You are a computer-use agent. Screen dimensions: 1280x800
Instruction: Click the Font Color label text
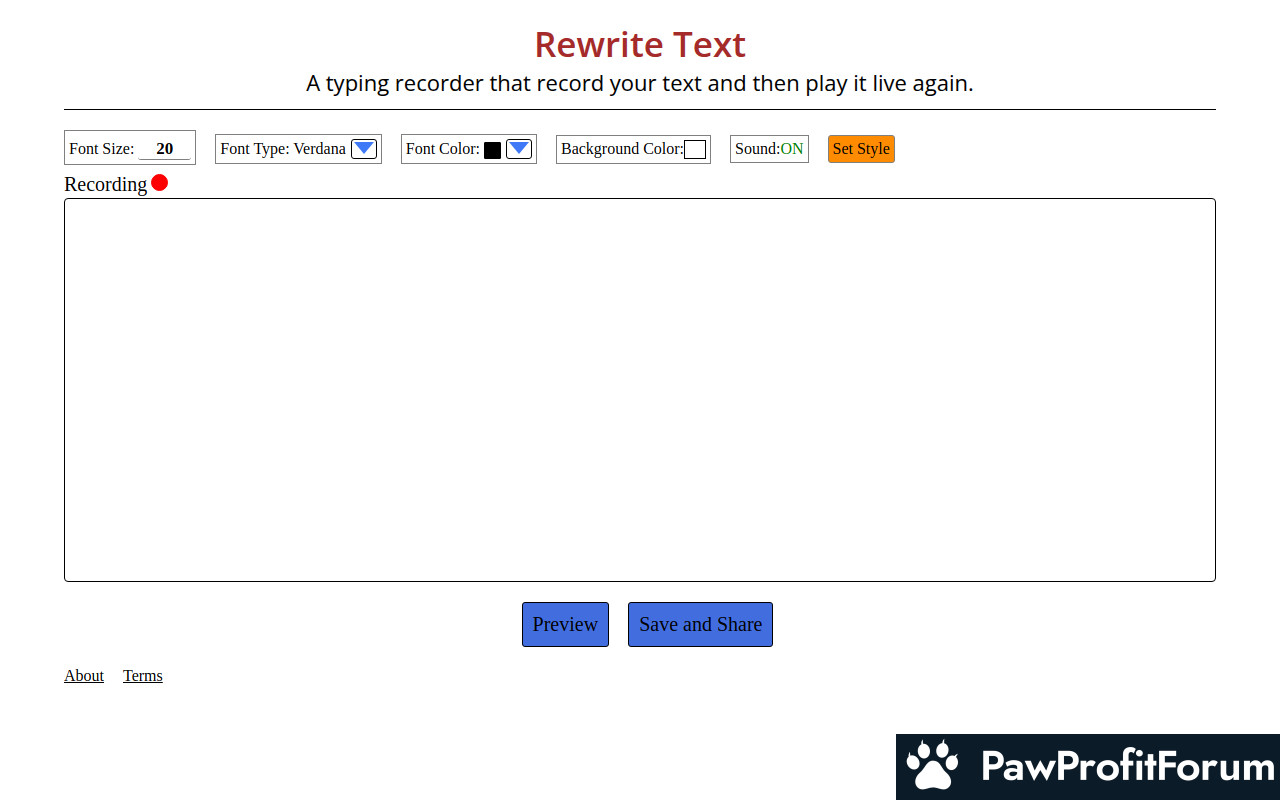442,149
